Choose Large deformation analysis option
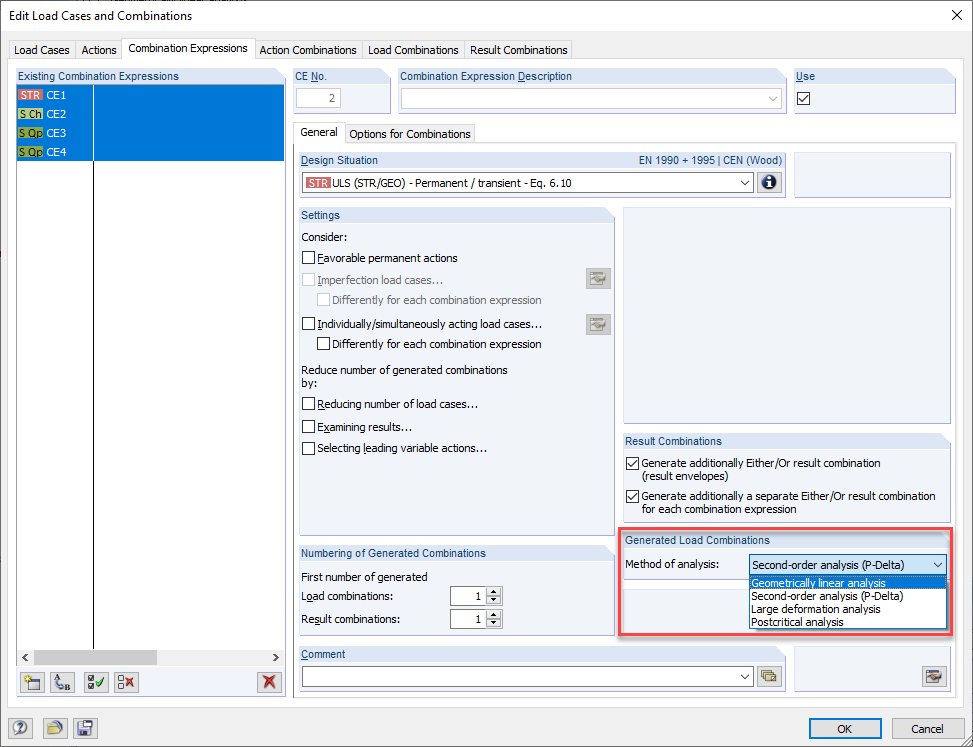The height and width of the screenshot is (747, 973). 848,609
